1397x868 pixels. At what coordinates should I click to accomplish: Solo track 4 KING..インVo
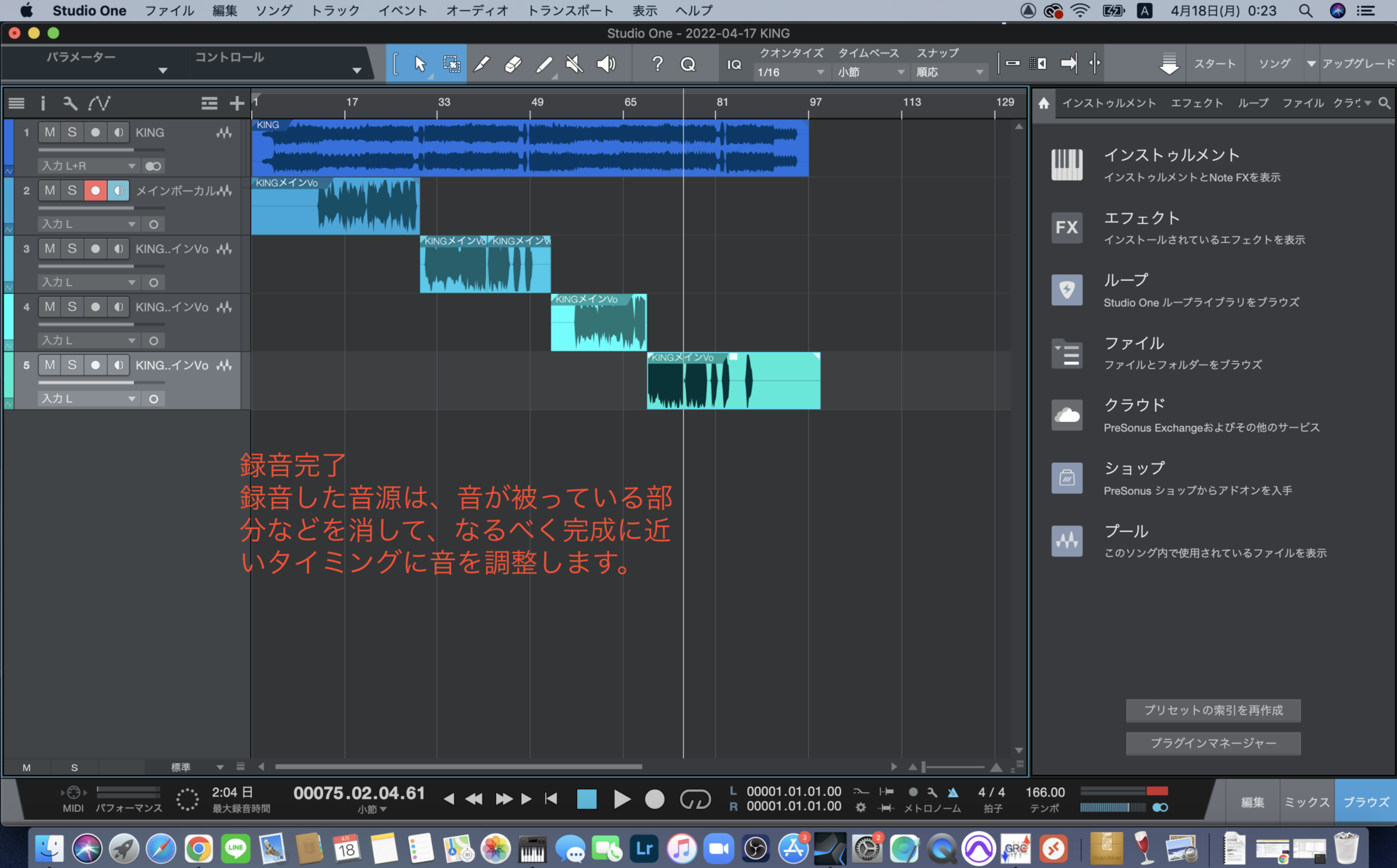click(72, 306)
